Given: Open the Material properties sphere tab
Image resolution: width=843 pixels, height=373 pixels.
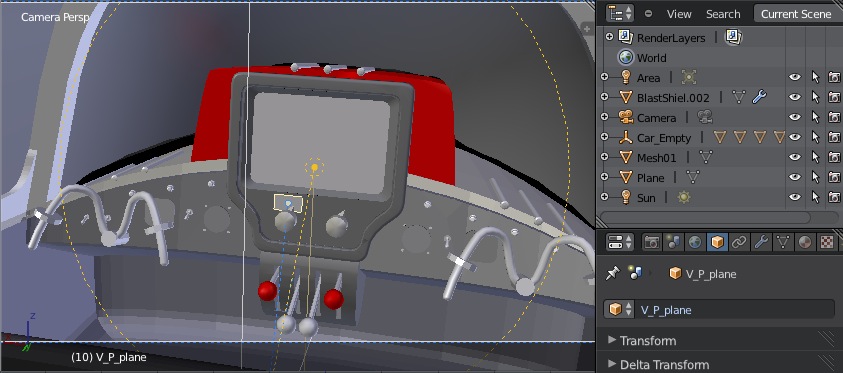Looking at the screenshot, I should click(805, 242).
